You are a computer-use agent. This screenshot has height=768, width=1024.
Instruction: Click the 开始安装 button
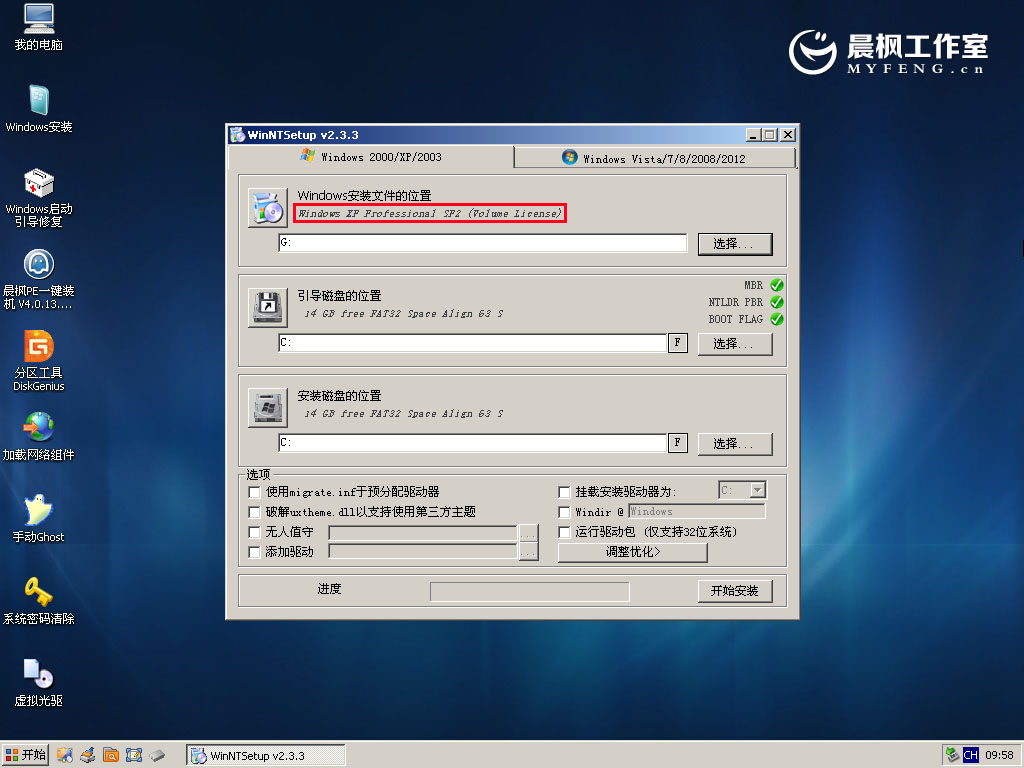[735, 591]
